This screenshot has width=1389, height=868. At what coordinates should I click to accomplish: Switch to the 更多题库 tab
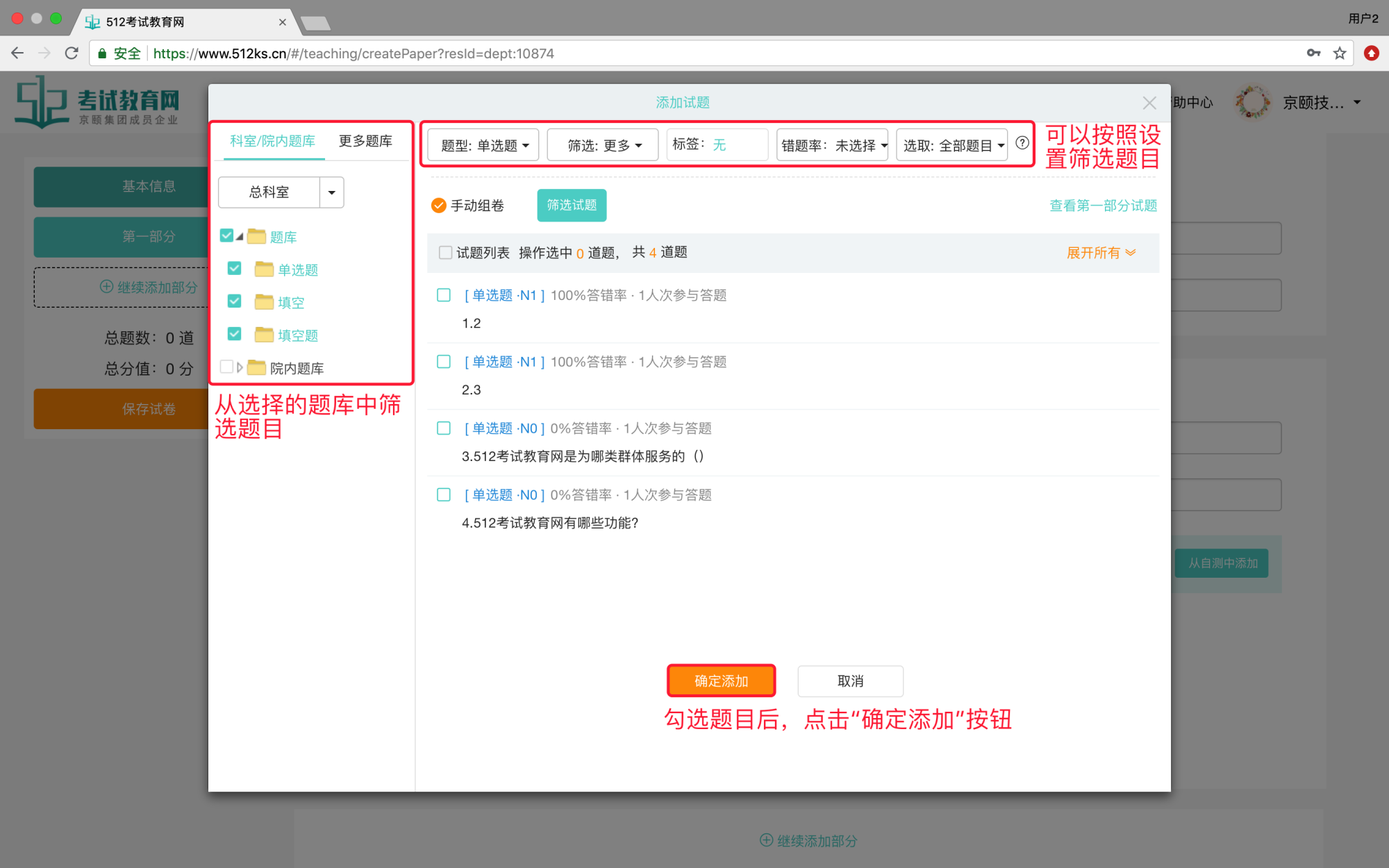pyautogui.click(x=365, y=140)
